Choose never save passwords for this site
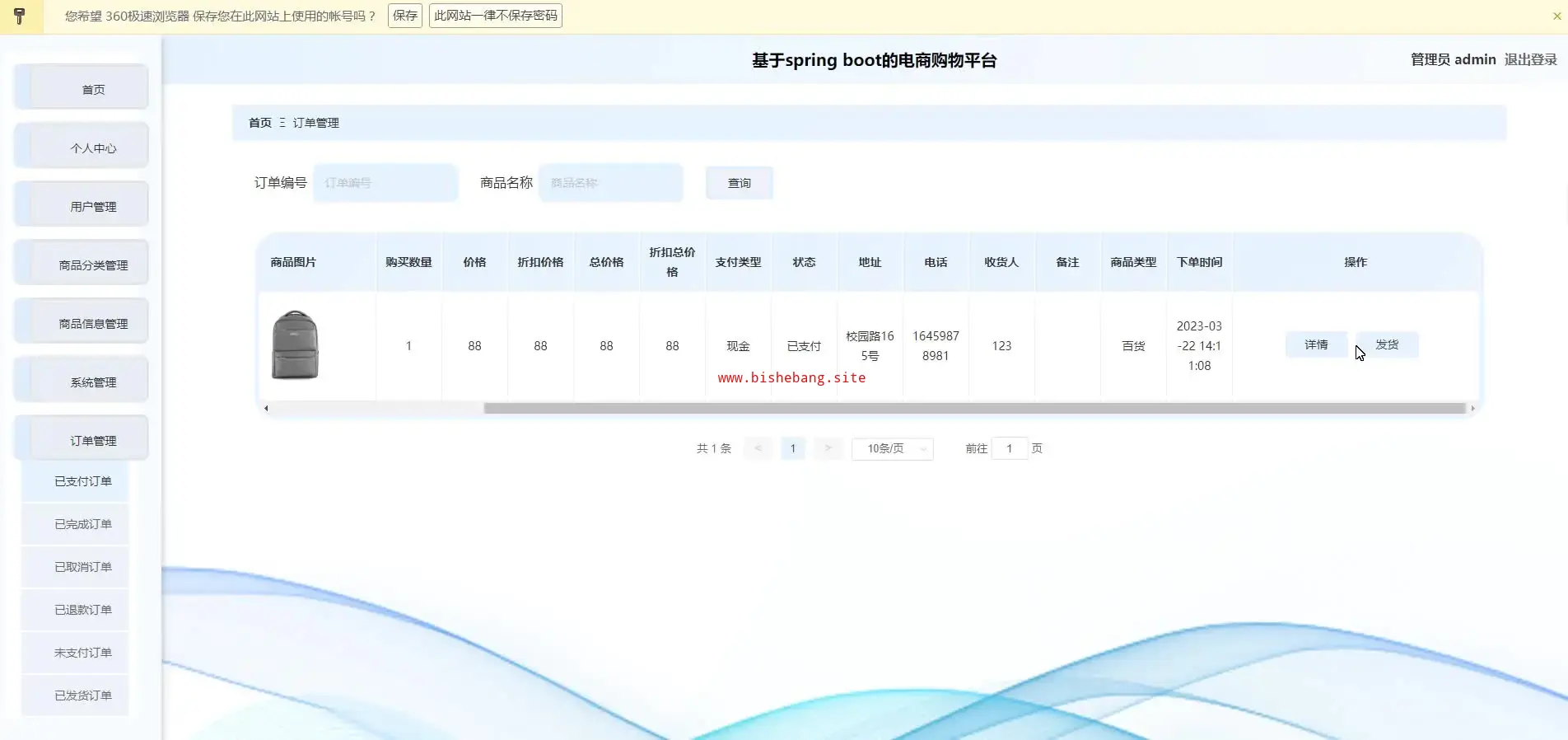Image resolution: width=1568 pixels, height=740 pixels. (495, 16)
